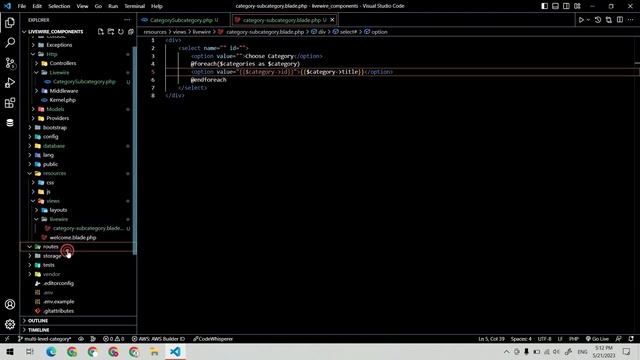Viewport: 640px width, 360px height.
Task: Open the Go menu
Action: [x=98, y=6]
